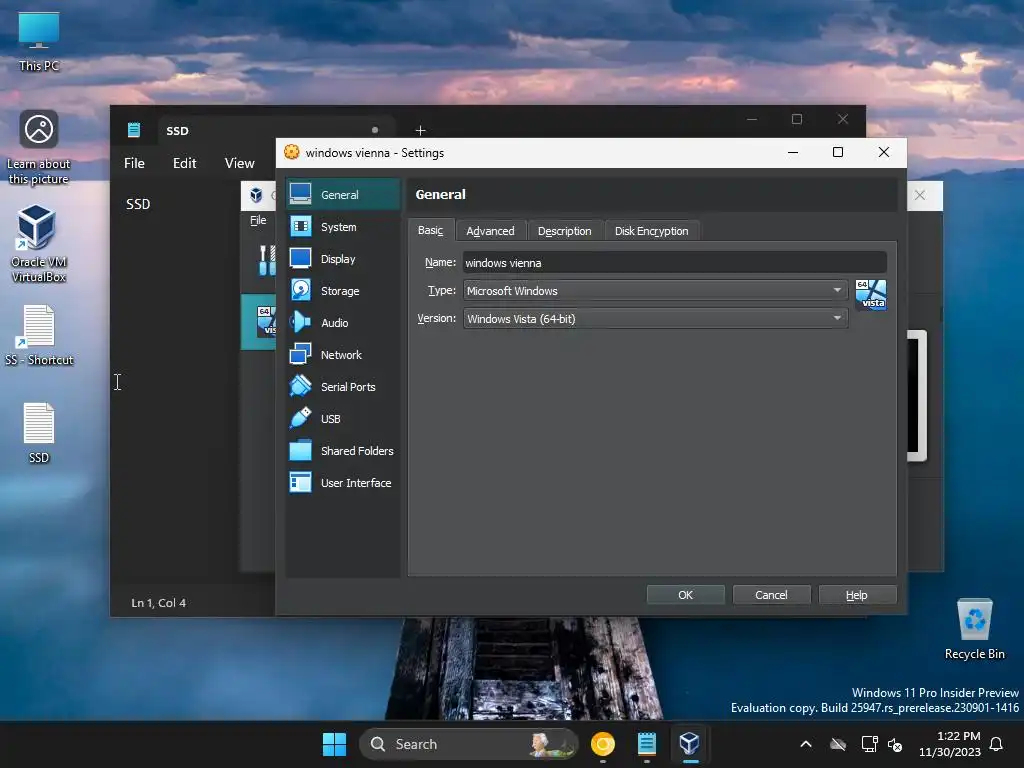The image size is (1024, 768).
Task: Click the taskbar Search box
Action: pyautogui.click(x=468, y=744)
